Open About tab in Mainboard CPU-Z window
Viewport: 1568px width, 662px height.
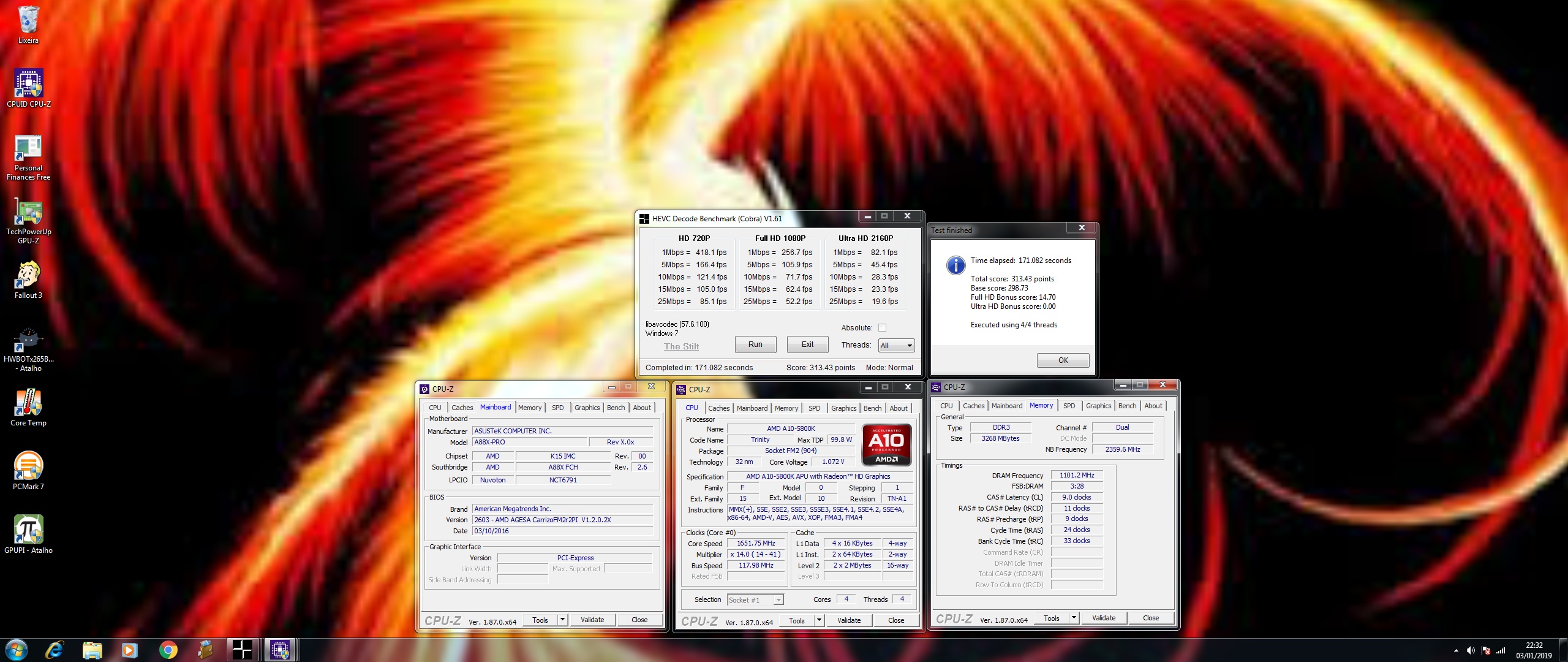642,408
